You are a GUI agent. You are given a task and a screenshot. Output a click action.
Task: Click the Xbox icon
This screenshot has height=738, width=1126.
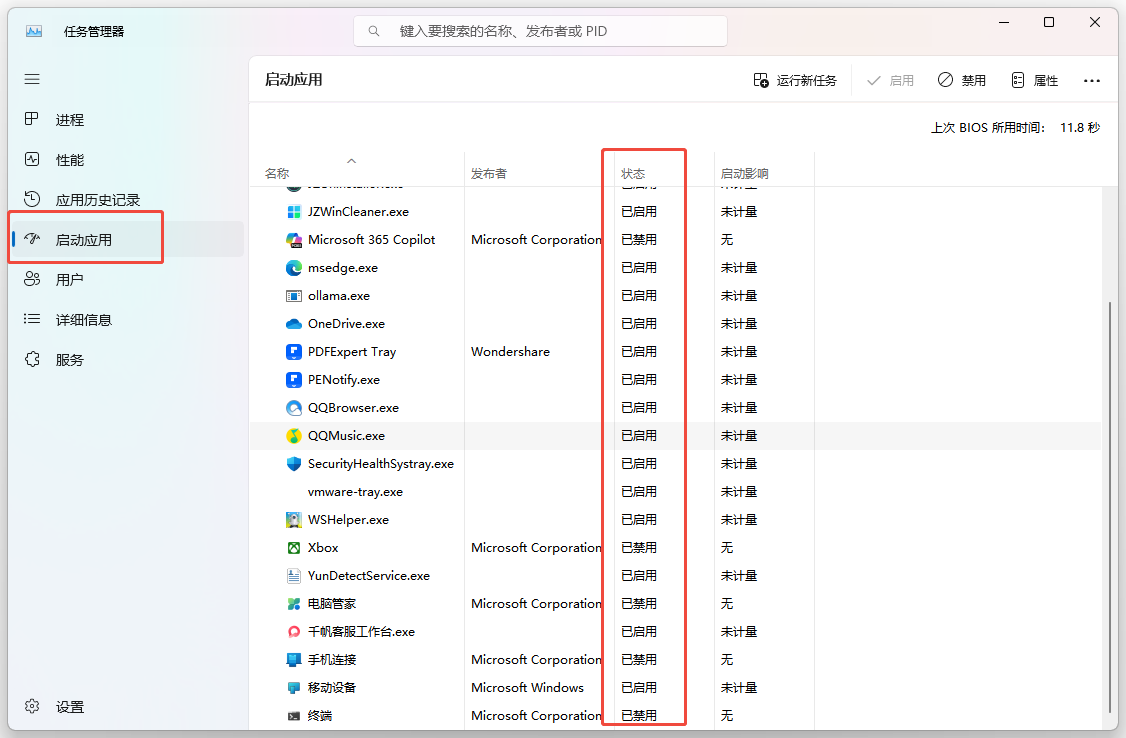click(x=294, y=548)
